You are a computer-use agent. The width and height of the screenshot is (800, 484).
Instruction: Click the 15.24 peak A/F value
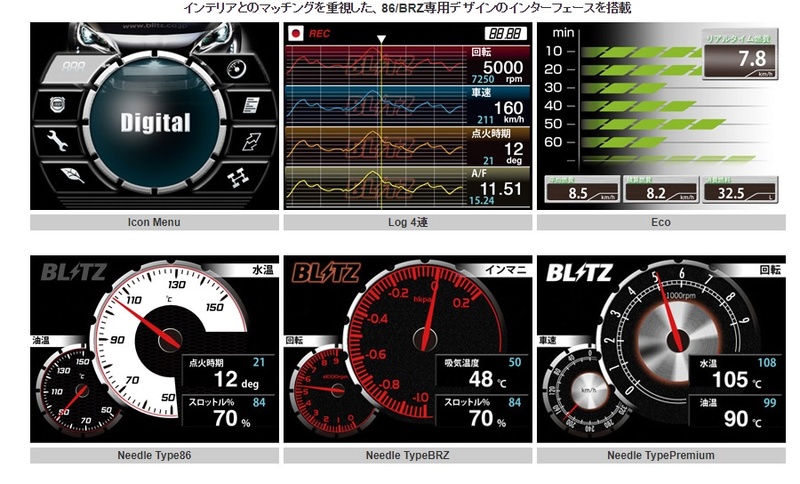(482, 201)
